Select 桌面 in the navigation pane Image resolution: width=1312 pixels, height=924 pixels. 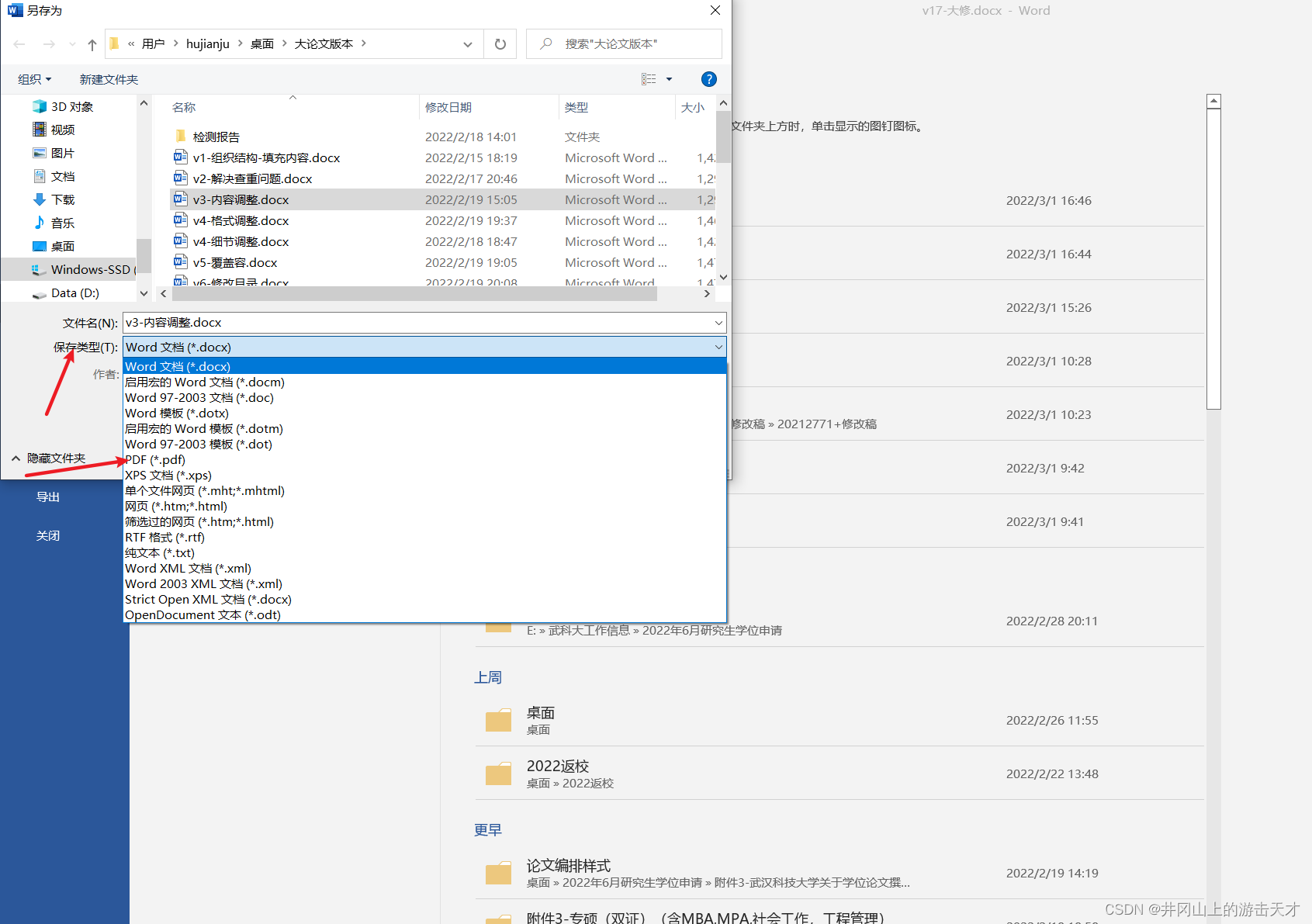54,246
